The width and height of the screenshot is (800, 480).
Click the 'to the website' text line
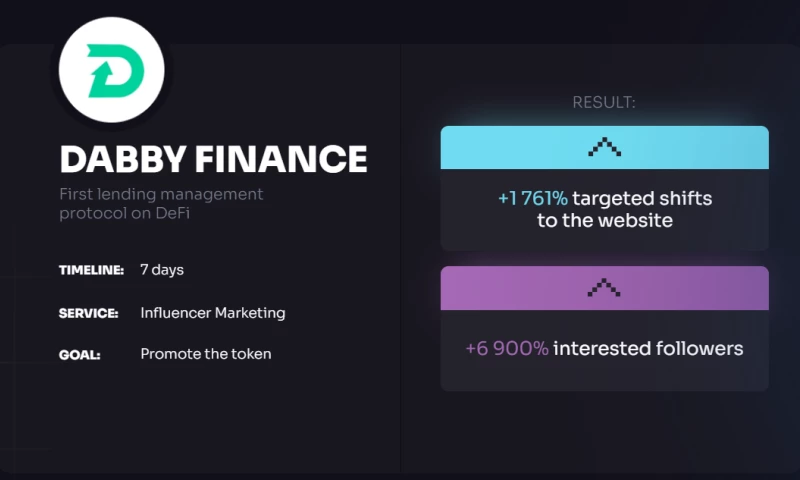pyautogui.click(x=604, y=220)
